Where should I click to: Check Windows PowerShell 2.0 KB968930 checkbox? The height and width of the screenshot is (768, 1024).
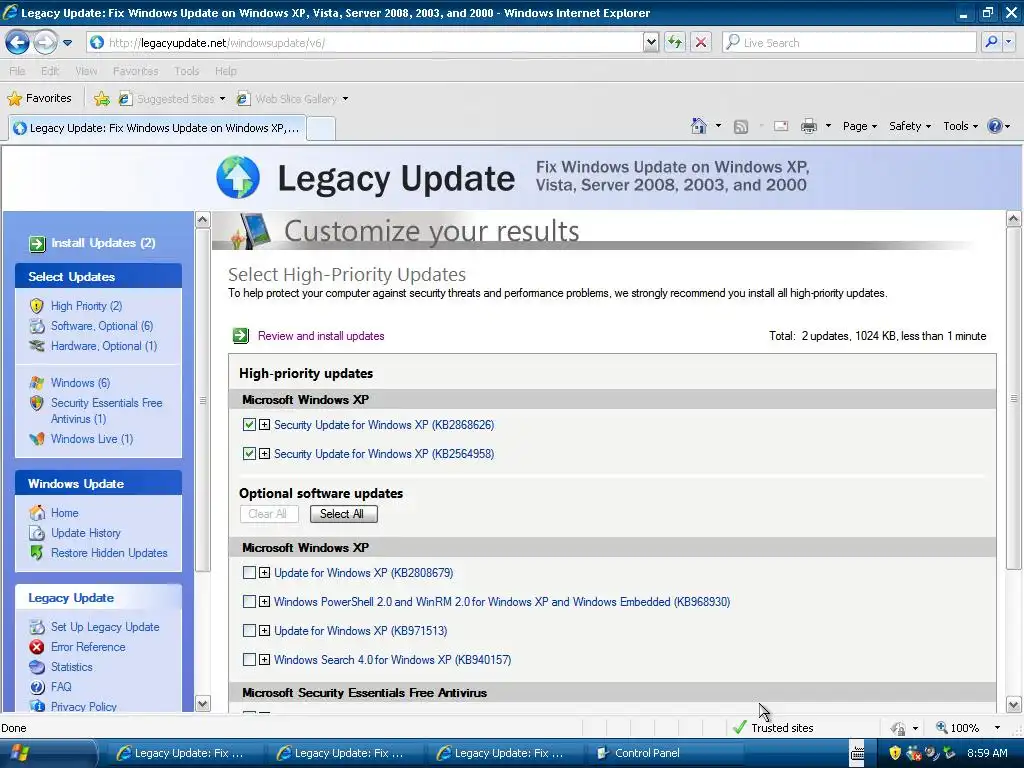(249, 601)
